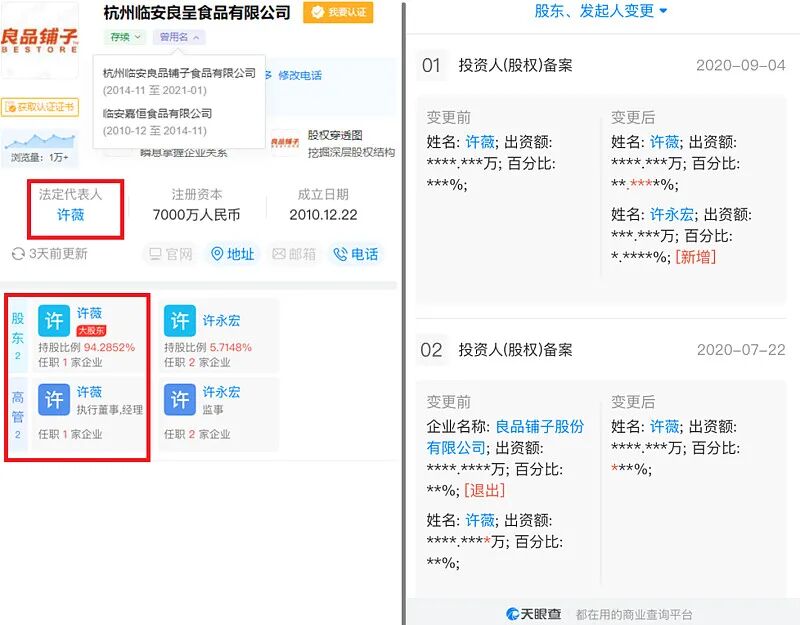Click the 修改电话 link
The height and width of the screenshot is (625, 800).
pos(300,76)
